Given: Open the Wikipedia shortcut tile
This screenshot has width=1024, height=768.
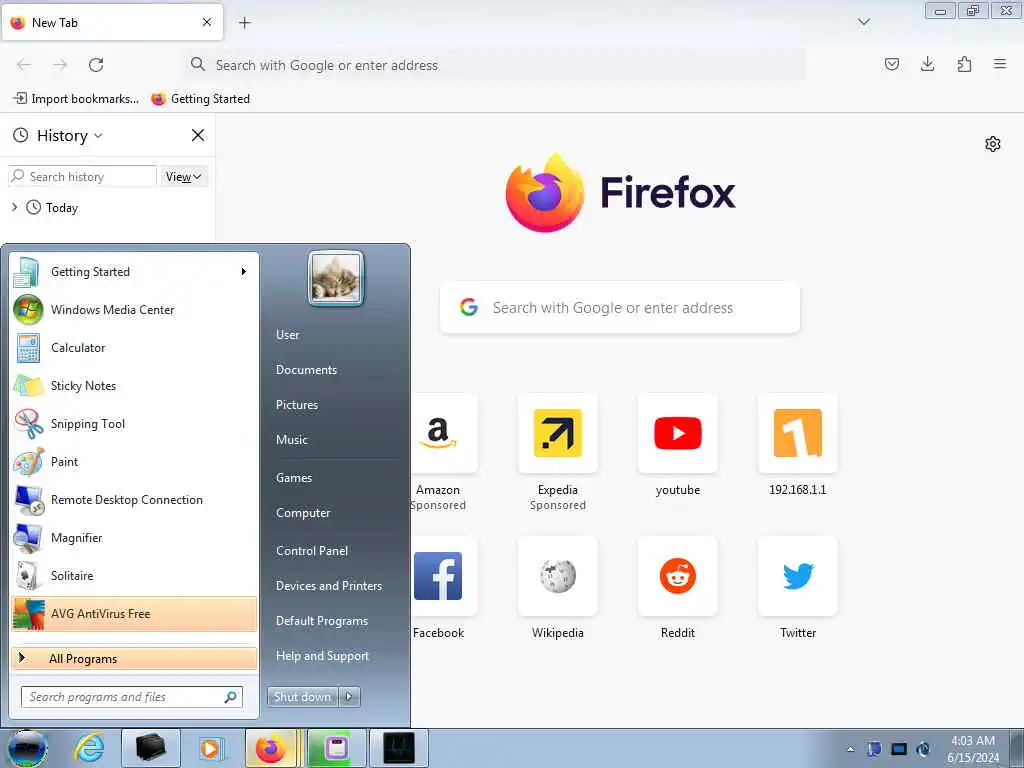Looking at the screenshot, I should click(558, 576).
